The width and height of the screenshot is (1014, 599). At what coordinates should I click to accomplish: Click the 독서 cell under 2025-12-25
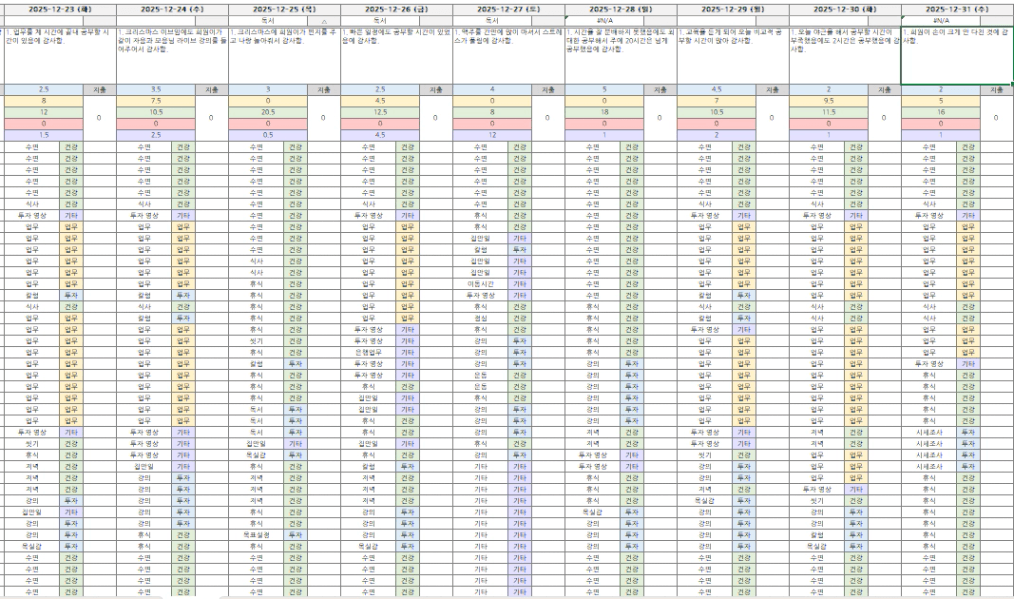click(x=268, y=21)
